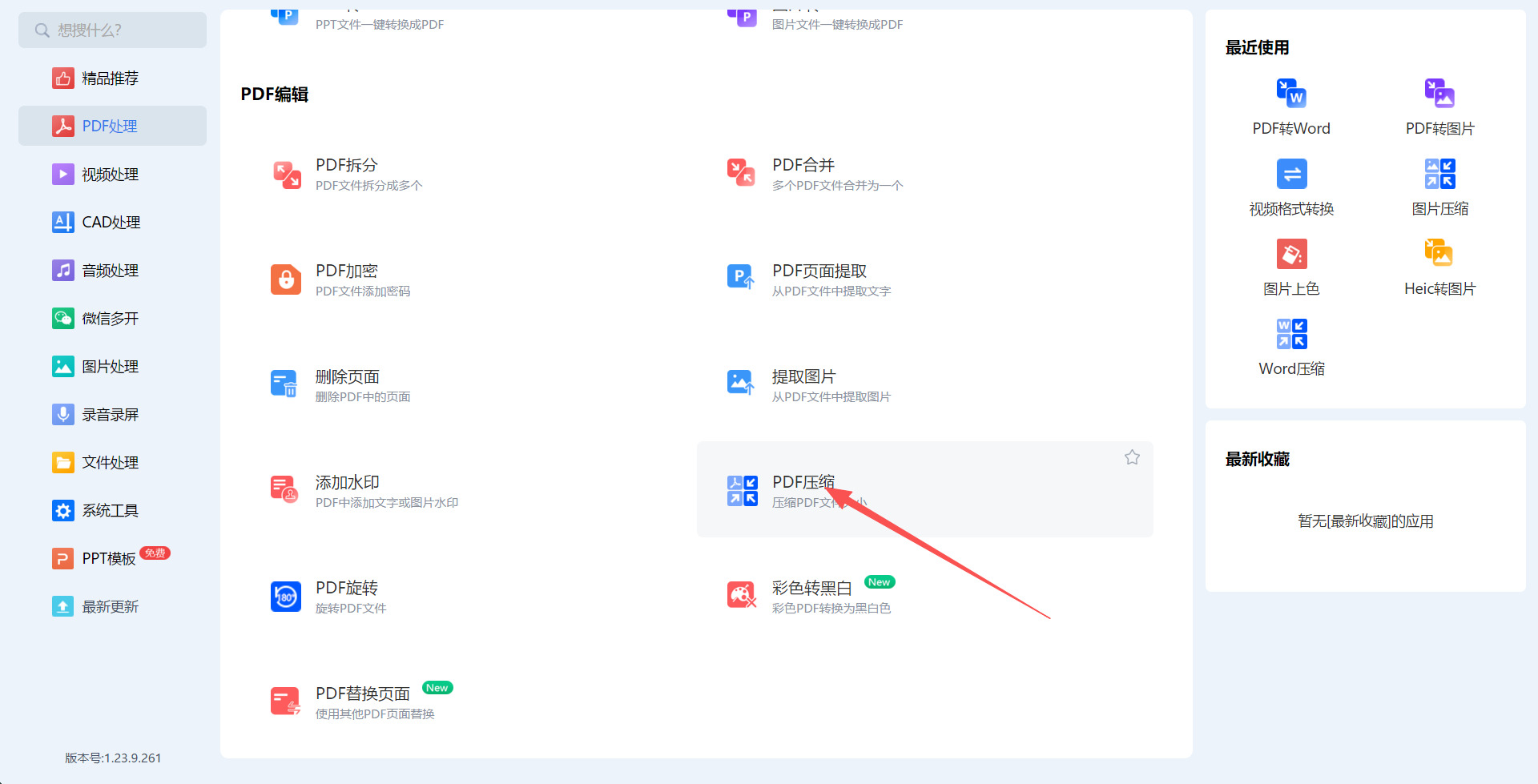The width and height of the screenshot is (1538, 784).
Task: Open the PDF压缩 tool icon
Action: (743, 490)
